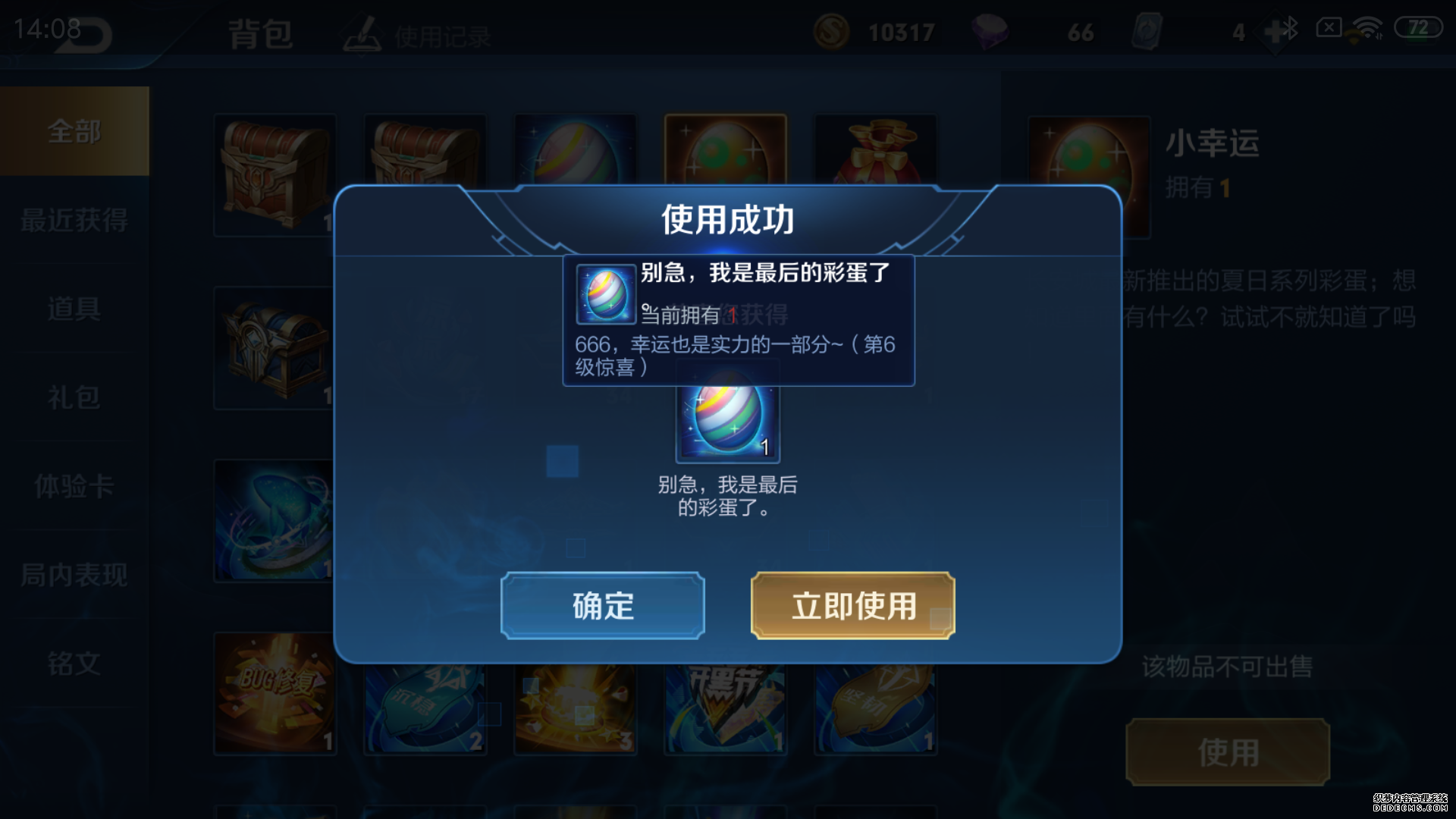Viewport: 1456px width, 819px height.
Task: Open 使用记录 usage history
Action: point(417,35)
